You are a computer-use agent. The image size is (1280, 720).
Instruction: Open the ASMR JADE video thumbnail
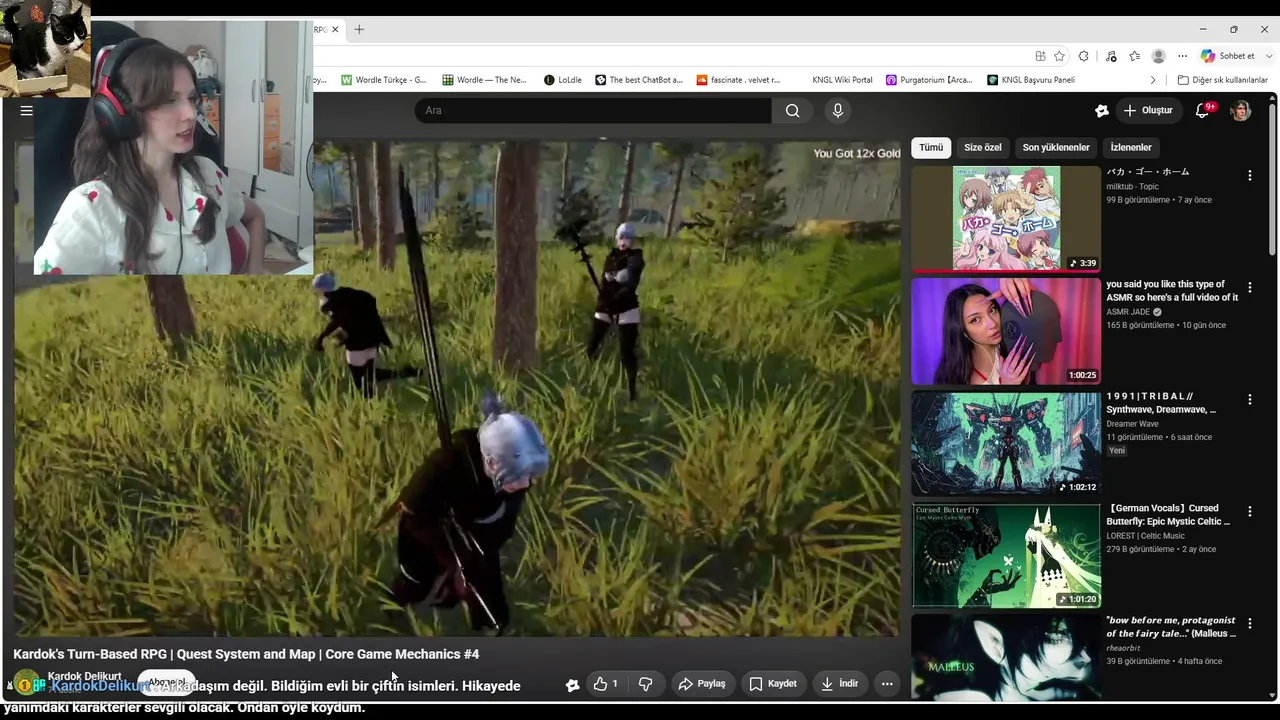tap(1006, 331)
